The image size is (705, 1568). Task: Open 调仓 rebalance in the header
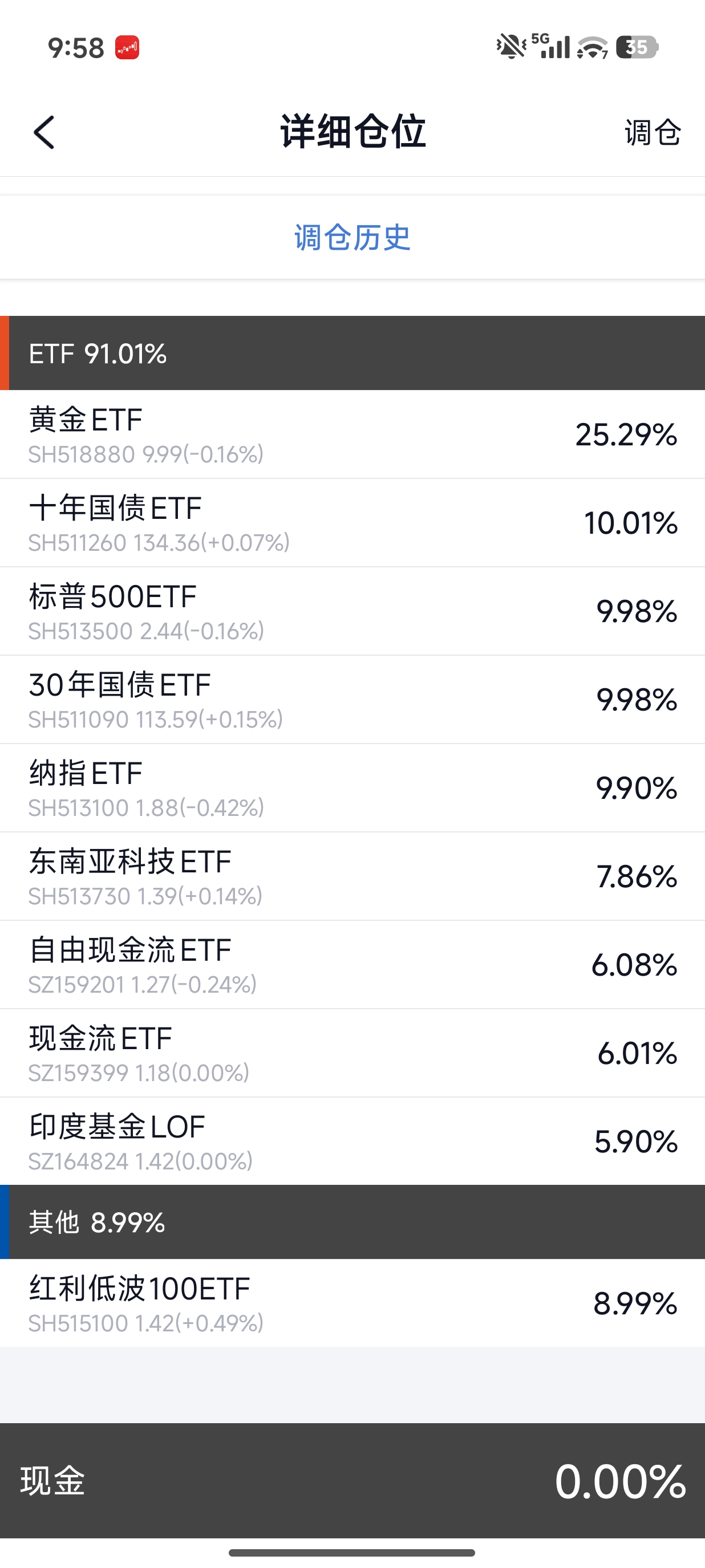(652, 132)
